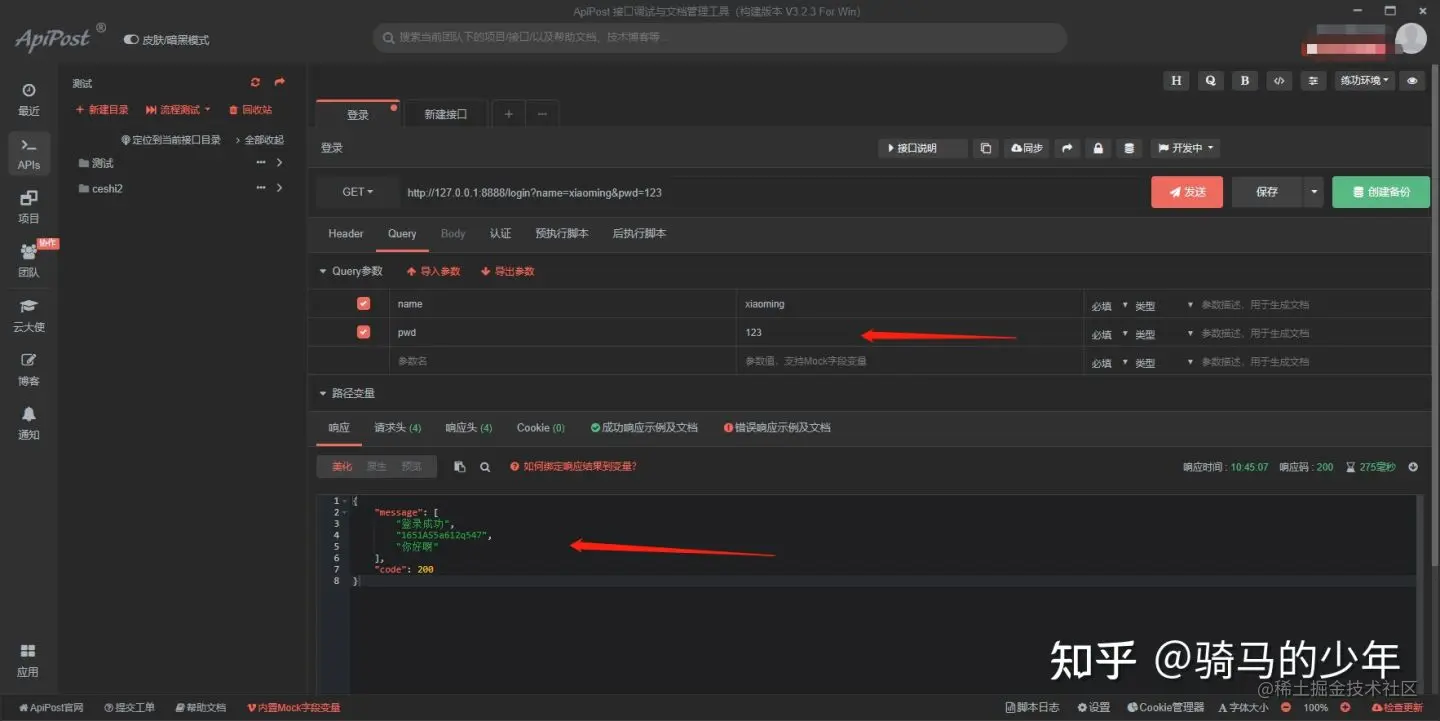Switch to the 请求头 (4) tab

tap(398, 427)
